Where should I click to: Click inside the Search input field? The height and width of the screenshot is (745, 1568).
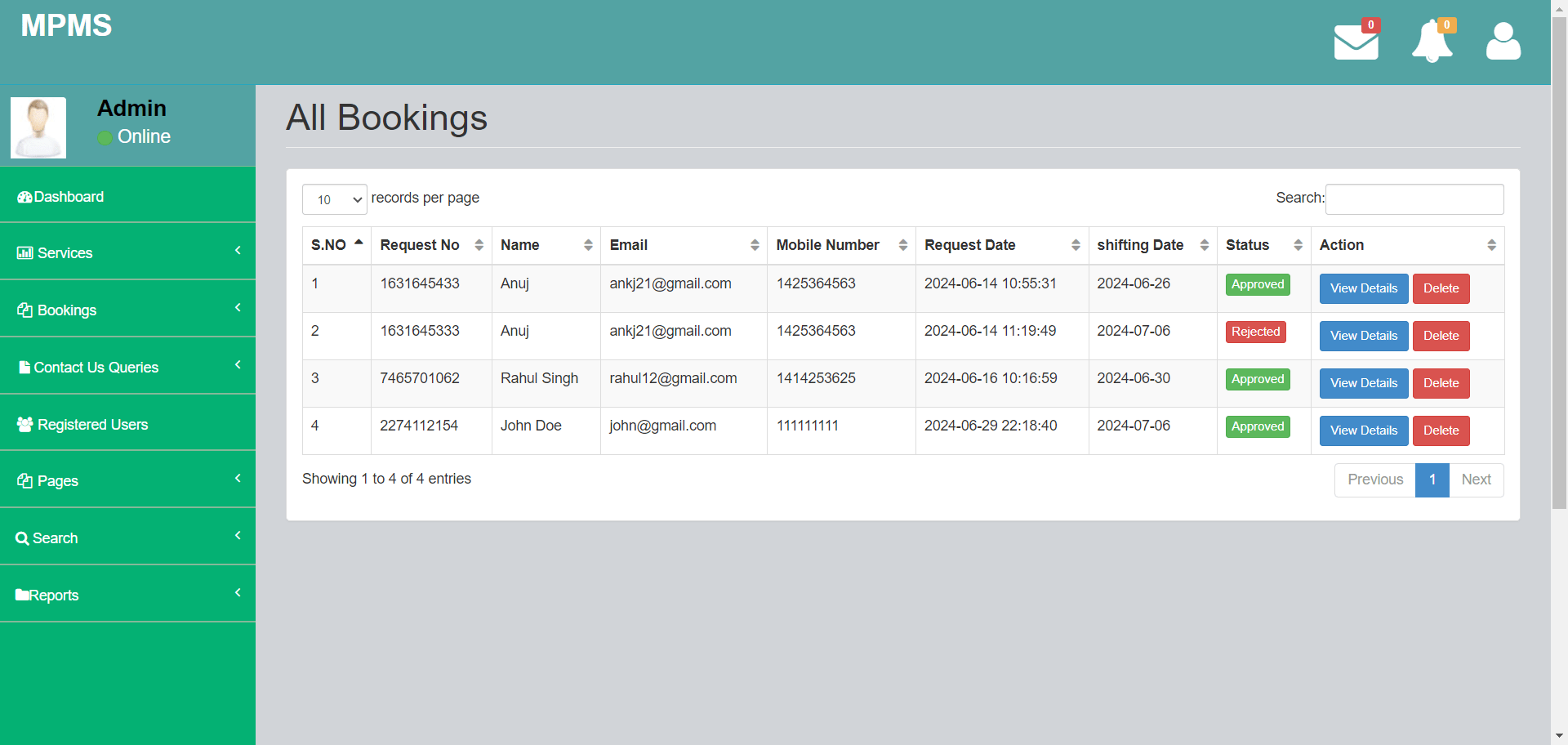coord(1414,199)
